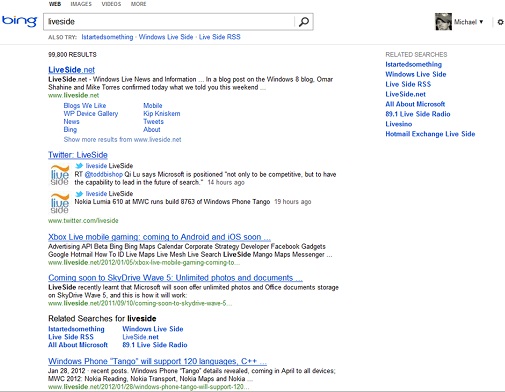Click LiveSide.net in the right sidebar
The height and width of the screenshot is (392, 505).
(x=406, y=94)
